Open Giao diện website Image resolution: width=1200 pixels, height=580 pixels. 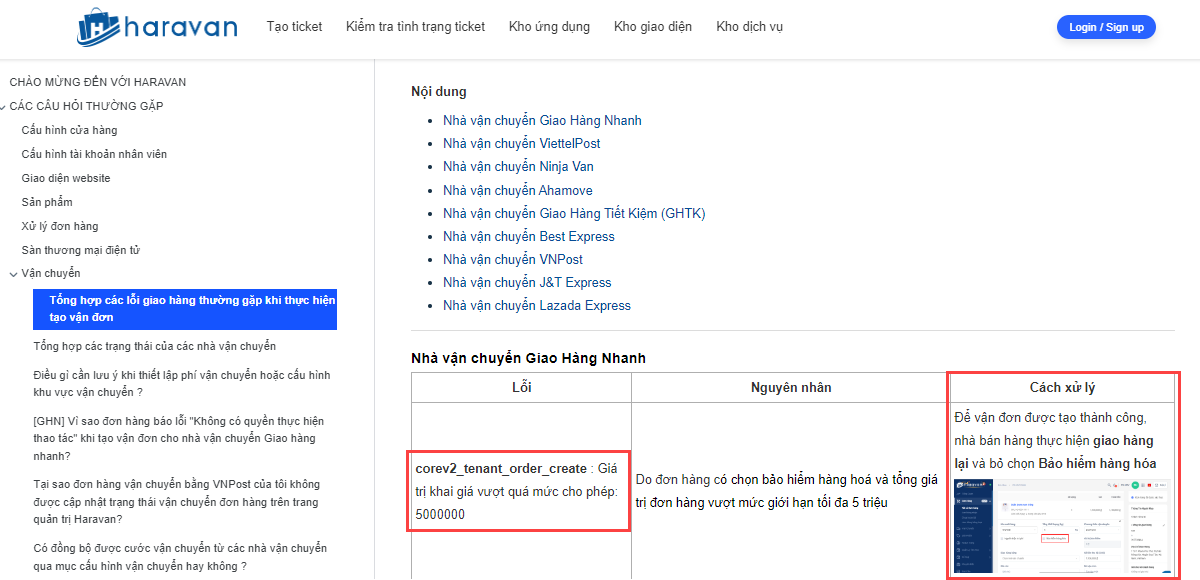66,178
